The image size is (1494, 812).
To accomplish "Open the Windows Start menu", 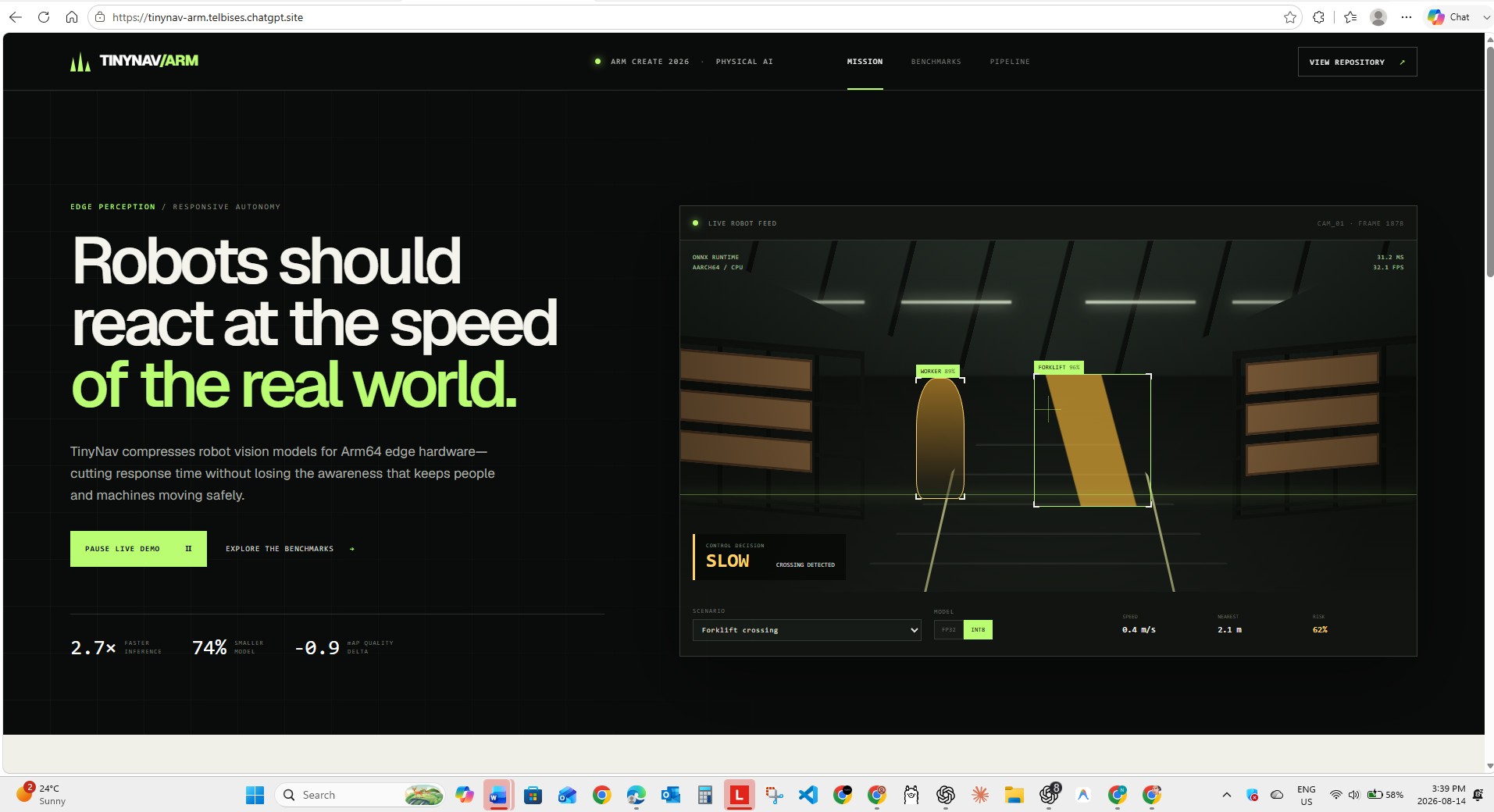I will pos(255,795).
